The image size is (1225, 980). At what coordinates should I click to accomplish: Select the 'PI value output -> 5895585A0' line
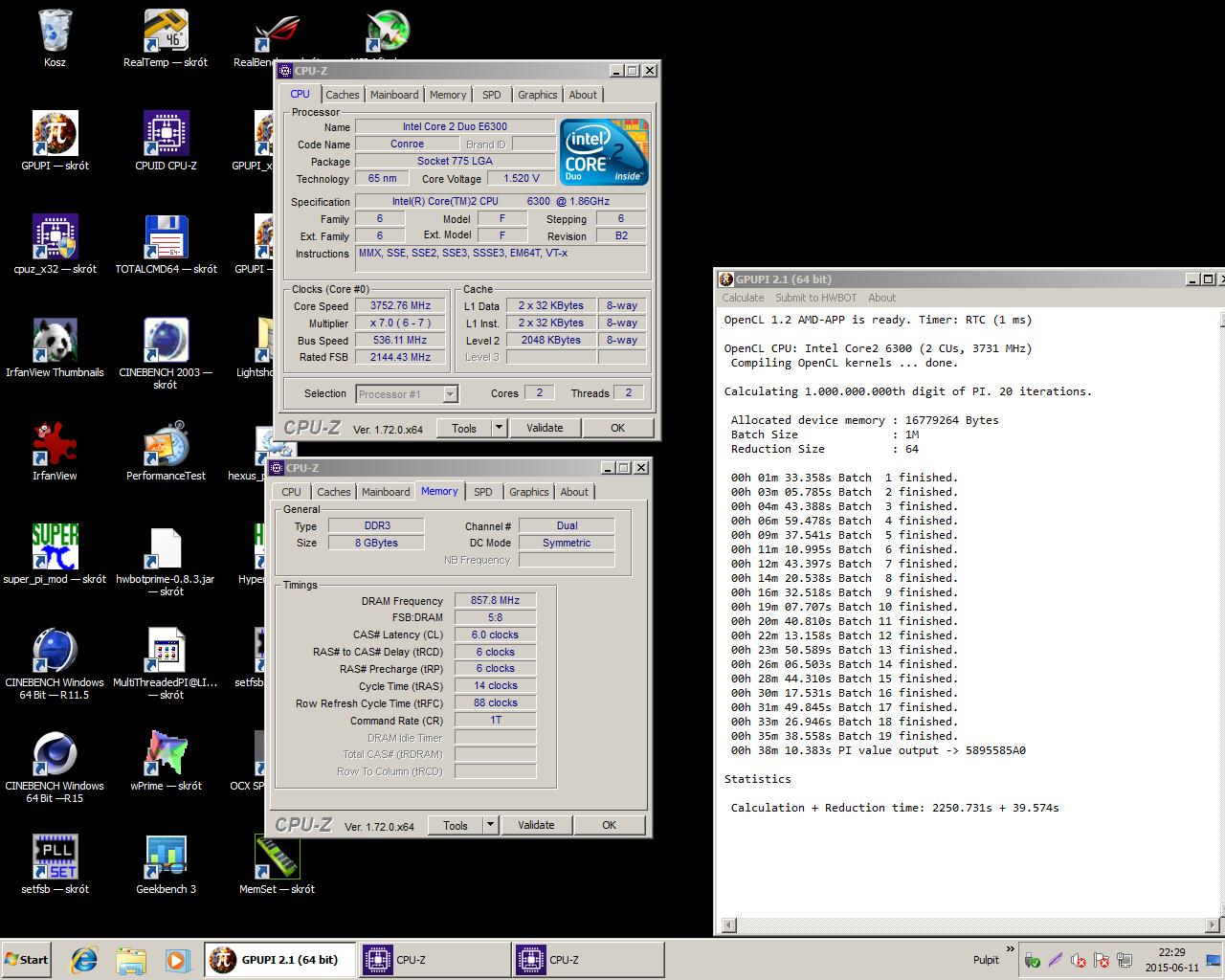tap(878, 750)
